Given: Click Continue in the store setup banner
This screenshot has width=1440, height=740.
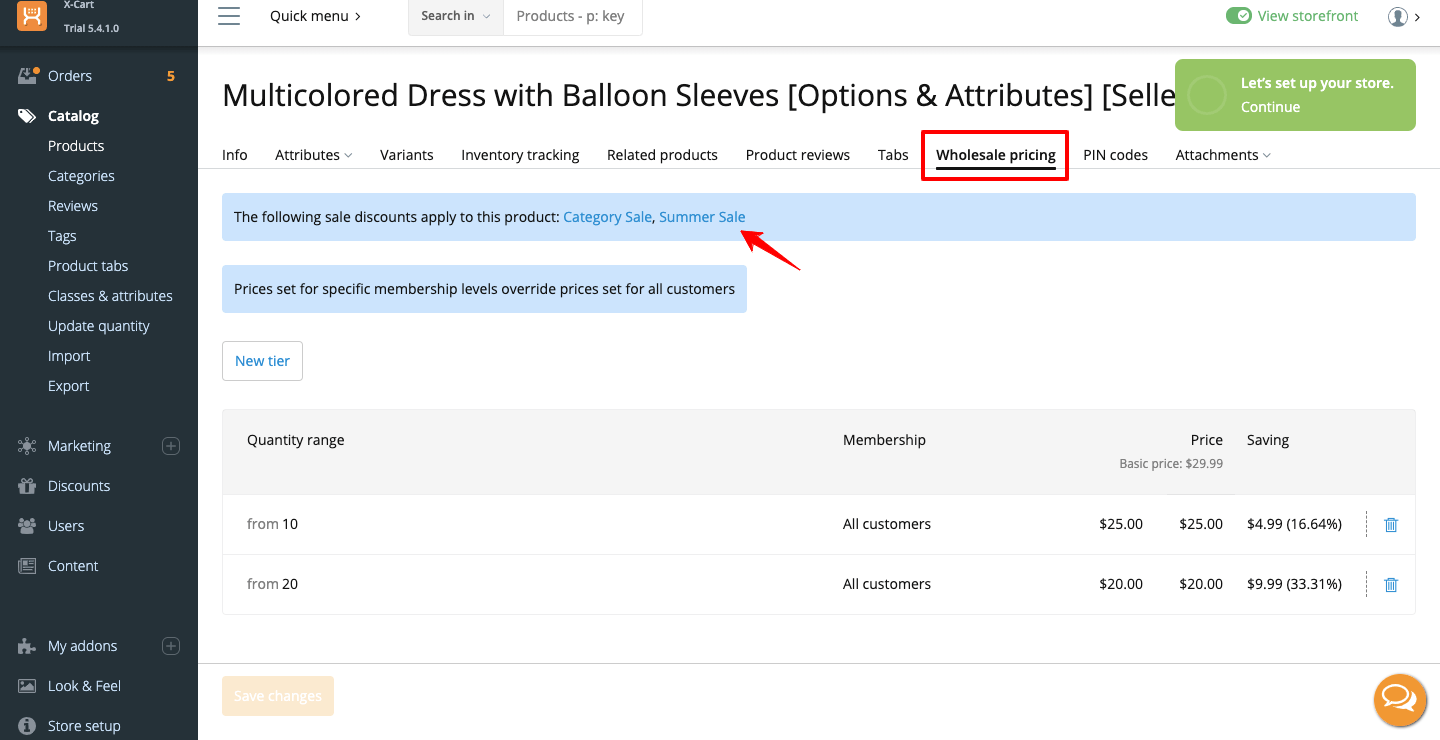Looking at the screenshot, I should [1270, 107].
